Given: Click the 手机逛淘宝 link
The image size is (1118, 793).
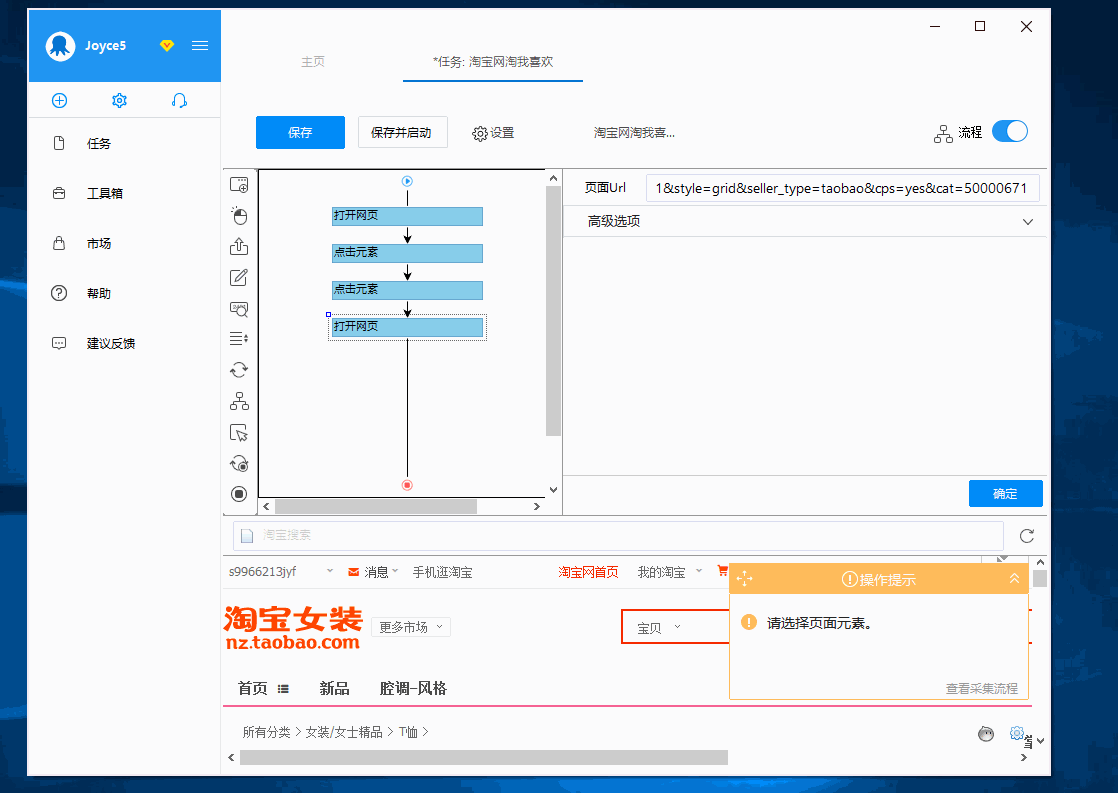Looking at the screenshot, I should (442, 572).
